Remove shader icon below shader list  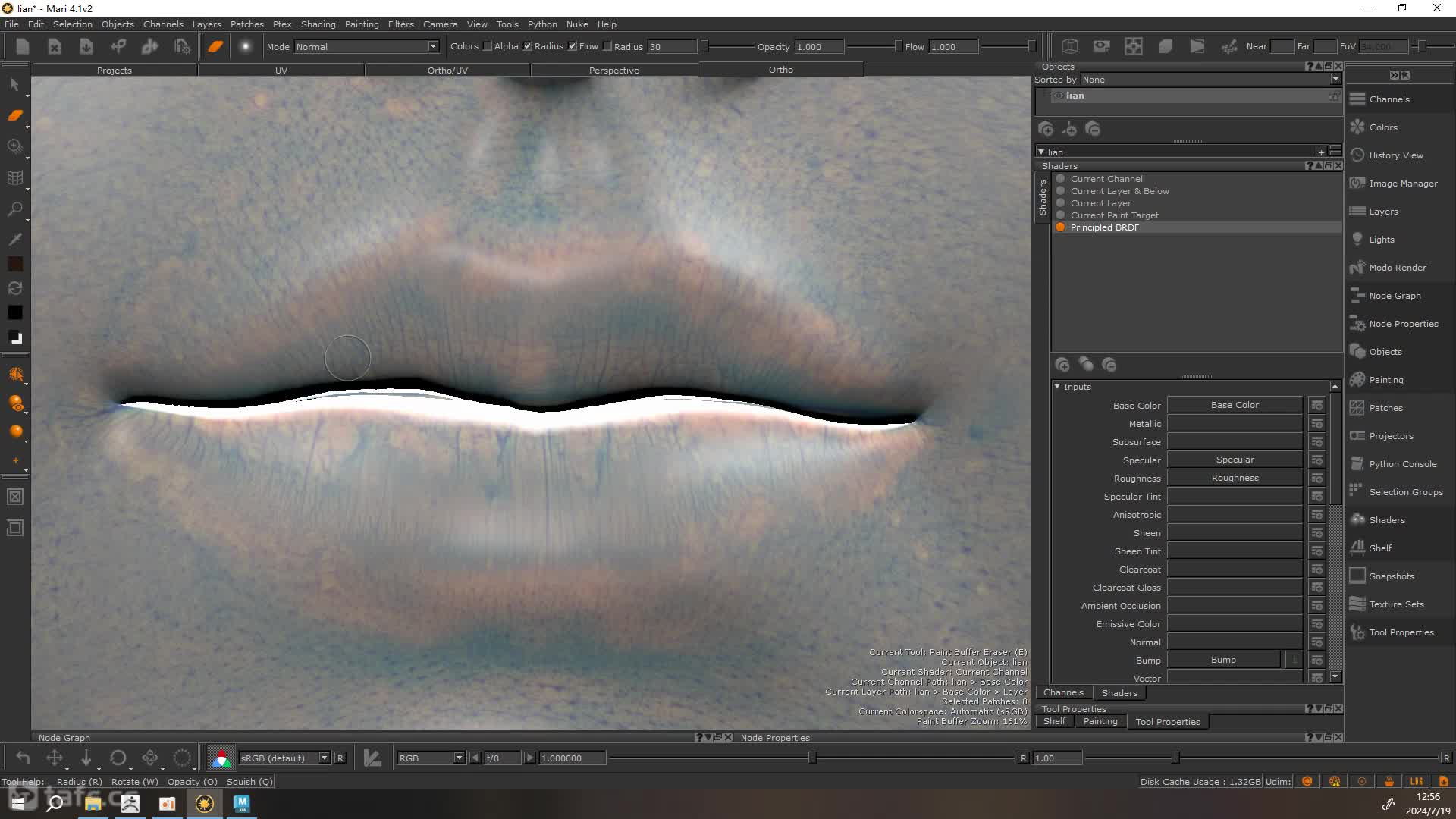1109,365
